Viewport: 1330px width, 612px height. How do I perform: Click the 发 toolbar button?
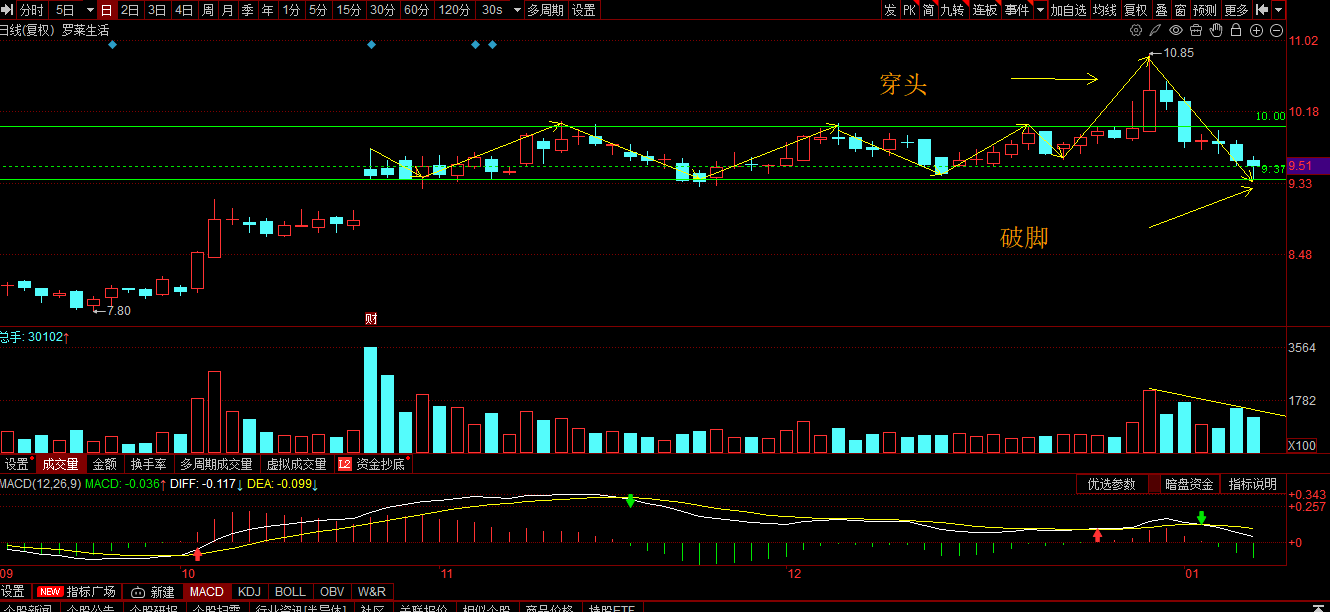tap(890, 10)
